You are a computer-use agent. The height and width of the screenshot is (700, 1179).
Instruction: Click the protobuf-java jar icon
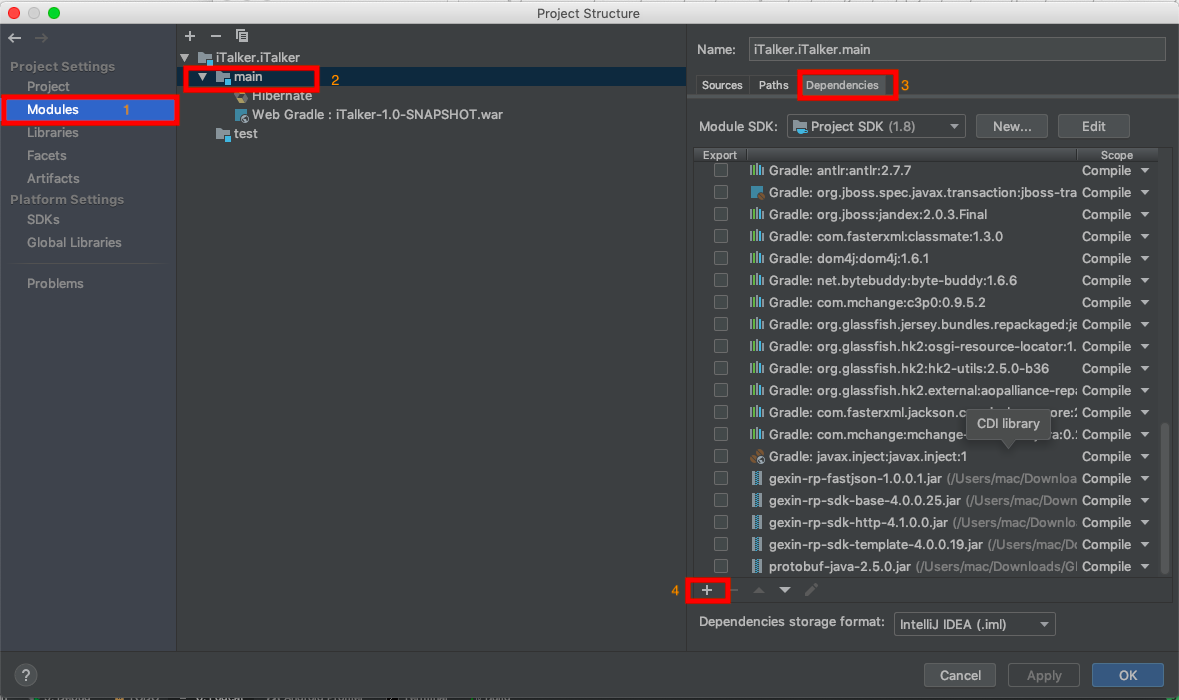click(x=757, y=566)
